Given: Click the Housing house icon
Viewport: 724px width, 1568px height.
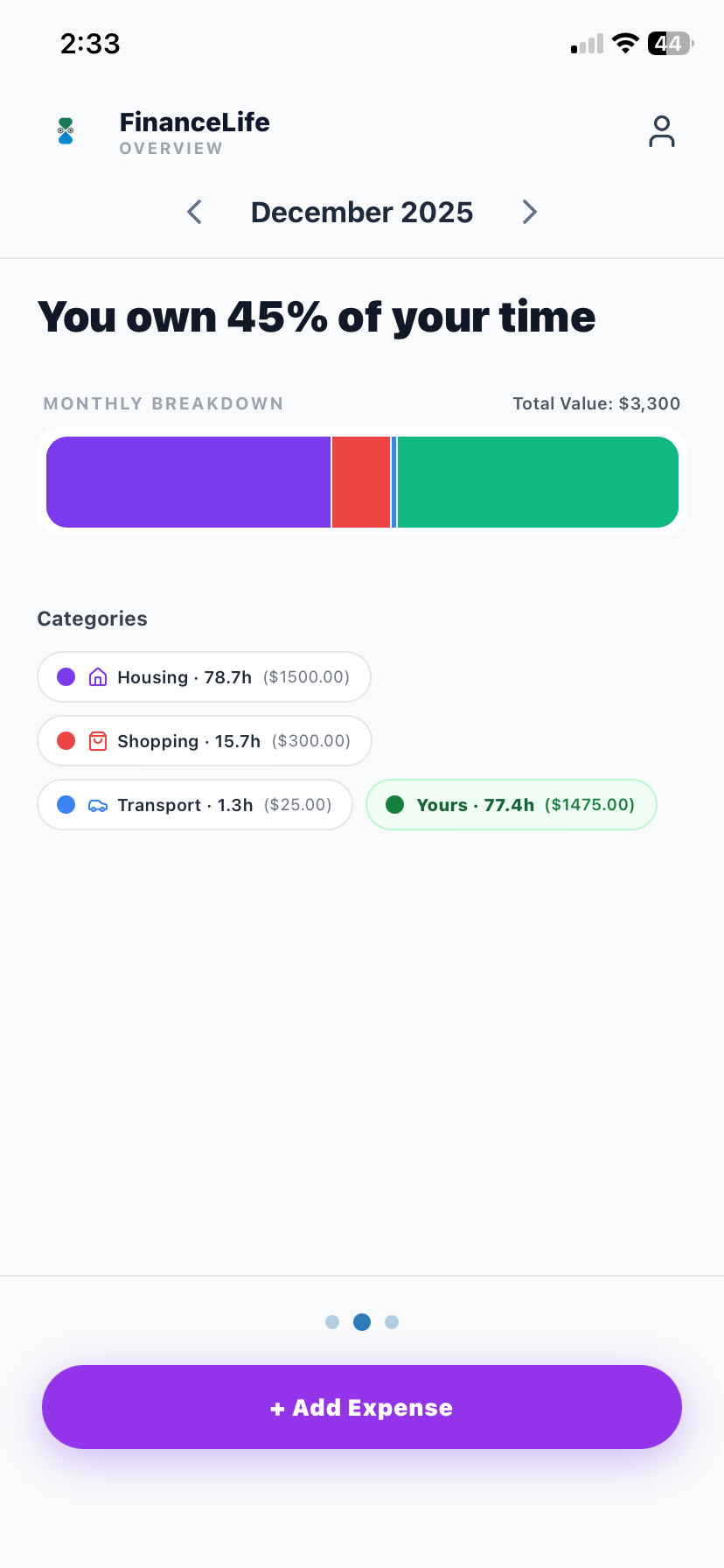Looking at the screenshot, I should tap(98, 676).
